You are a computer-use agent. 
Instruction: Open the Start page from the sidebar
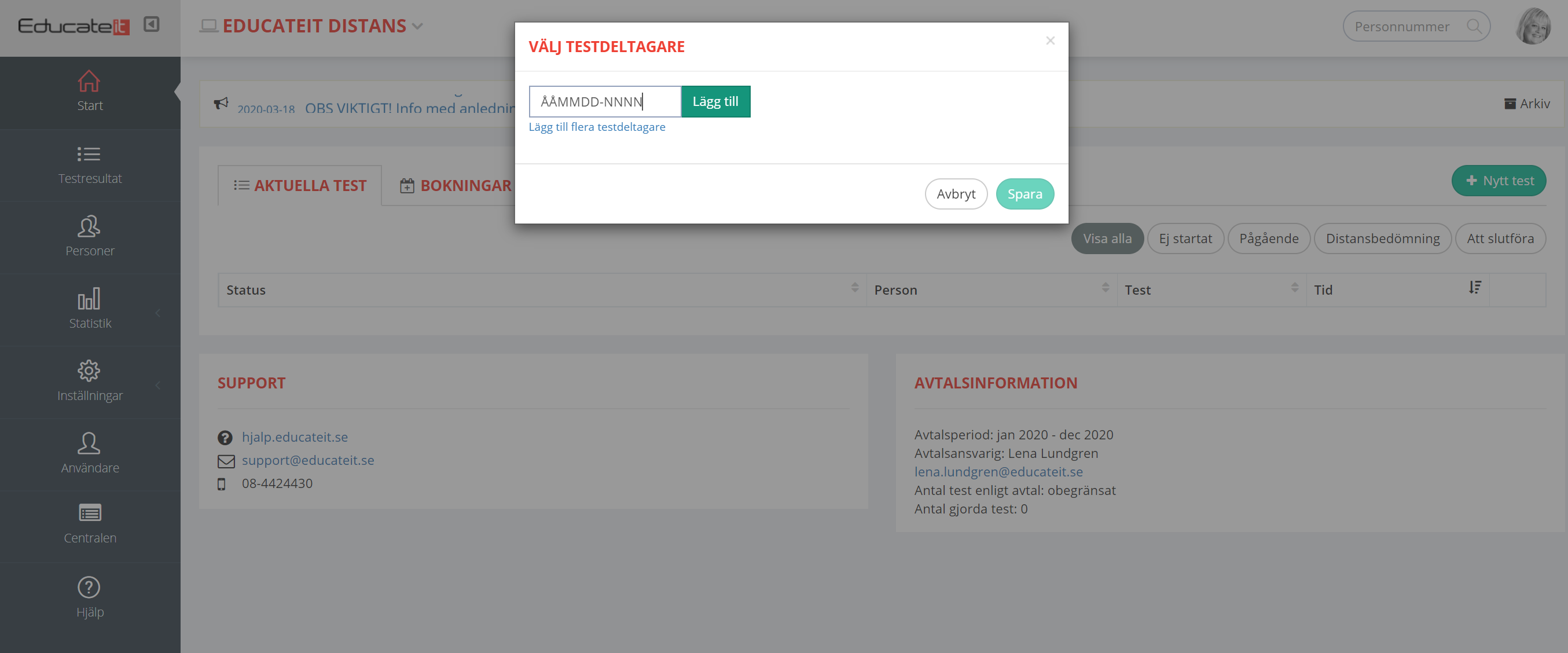(90, 91)
